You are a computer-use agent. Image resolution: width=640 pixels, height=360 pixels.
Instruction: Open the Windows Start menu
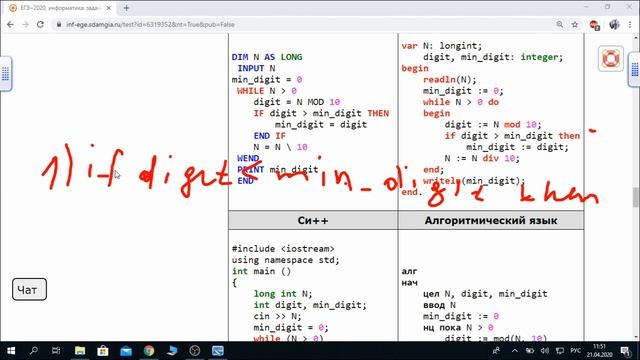pyautogui.click(x=11, y=351)
